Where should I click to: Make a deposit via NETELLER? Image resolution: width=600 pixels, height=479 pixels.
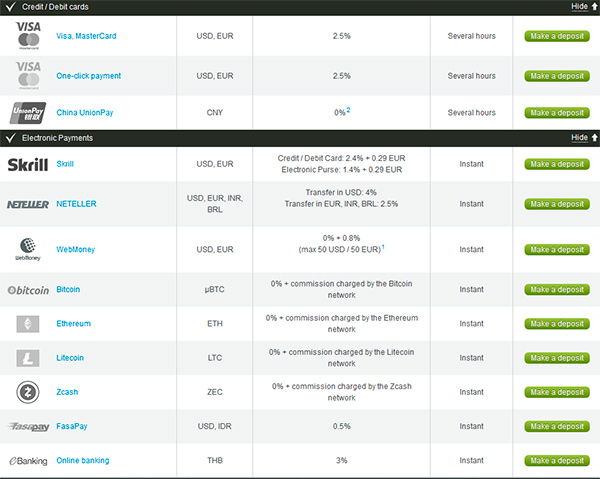point(557,204)
